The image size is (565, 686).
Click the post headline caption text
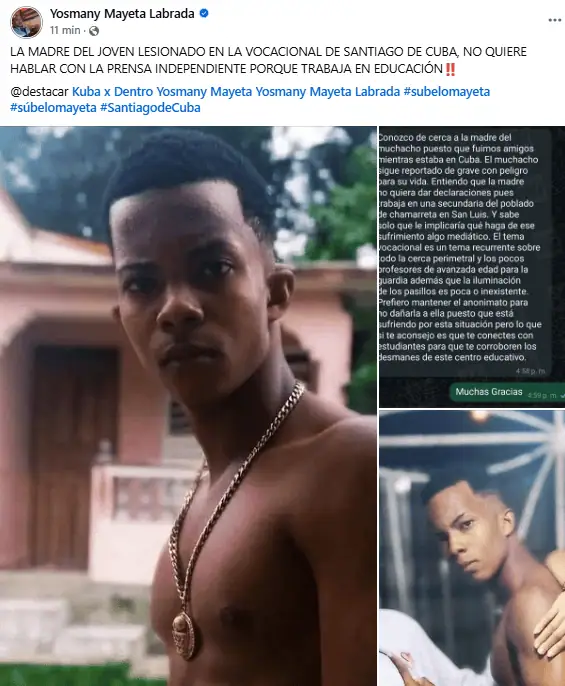coord(268,60)
